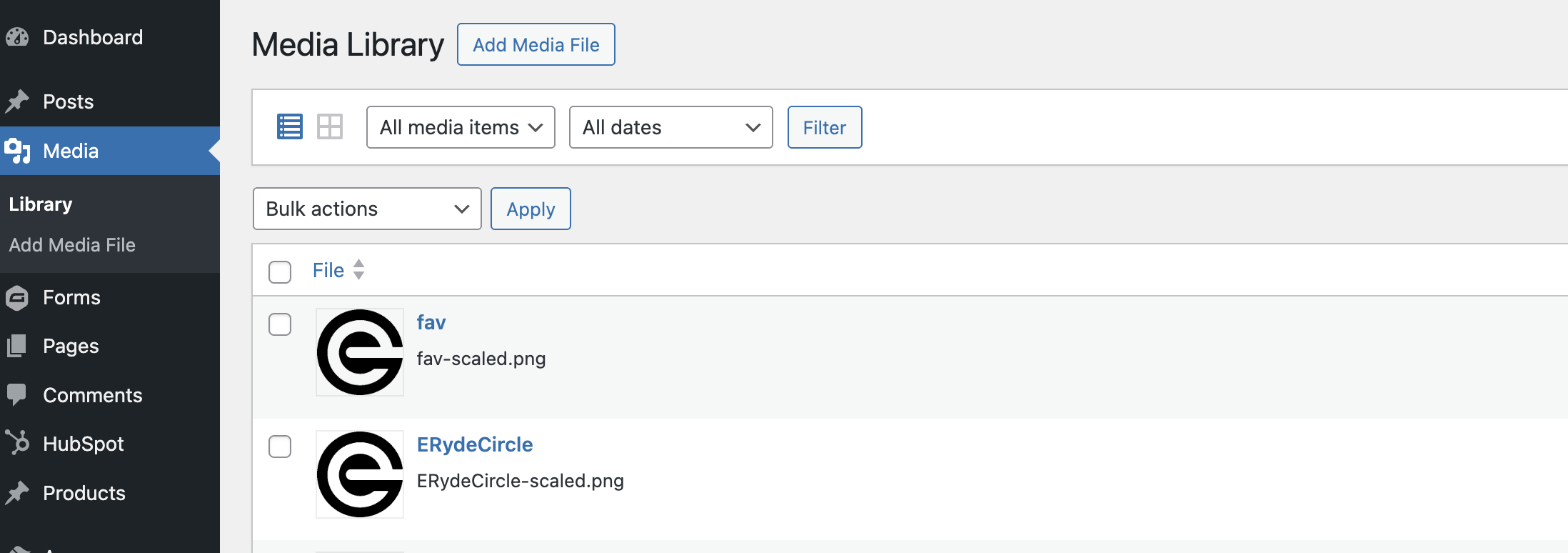The height and width of the screenshot is (553, 1568).
Task: Open the All media items dropdown
Action: click(460, 126)
